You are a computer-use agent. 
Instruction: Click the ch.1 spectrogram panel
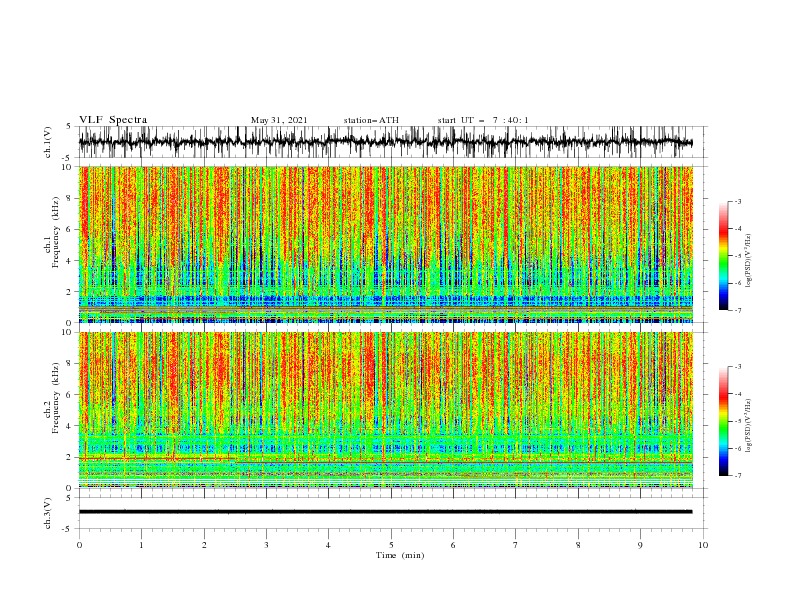click(385, 244)
